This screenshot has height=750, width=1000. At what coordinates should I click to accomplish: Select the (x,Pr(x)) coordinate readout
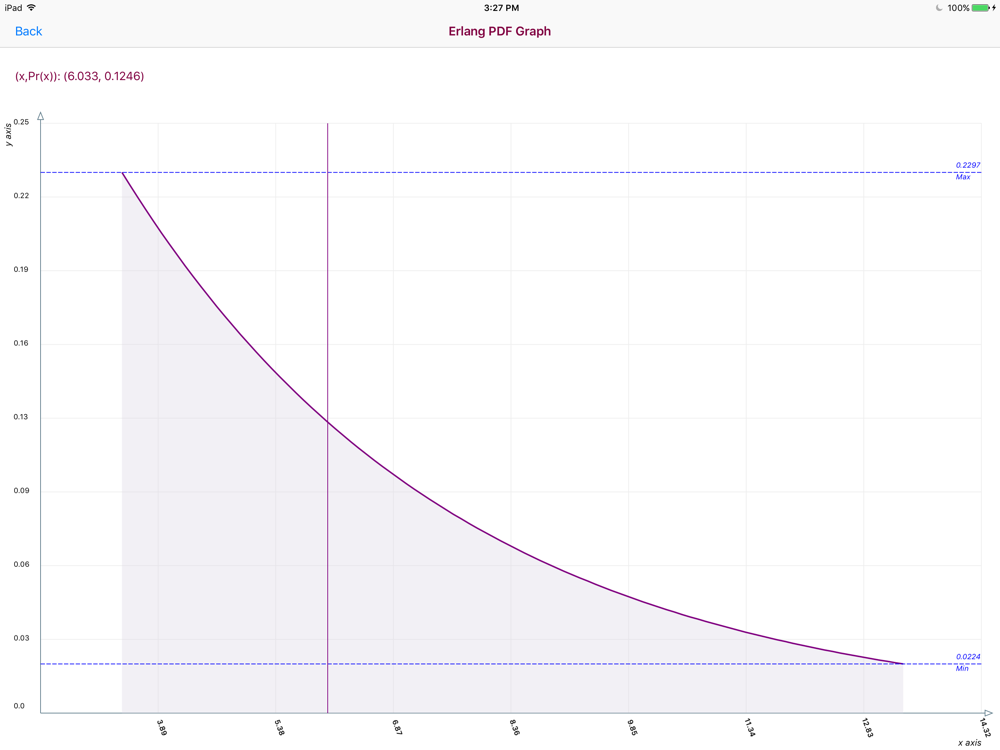(80, 77)
